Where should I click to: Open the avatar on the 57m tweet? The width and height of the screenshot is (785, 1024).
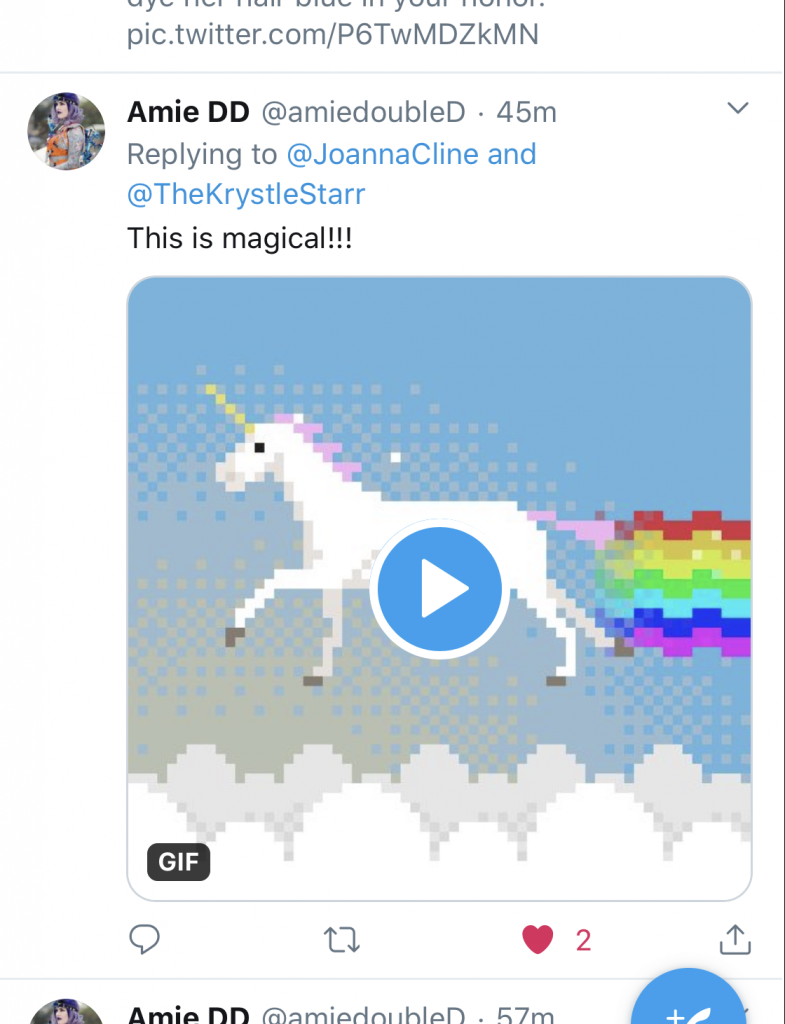[x=66, y=1012]
